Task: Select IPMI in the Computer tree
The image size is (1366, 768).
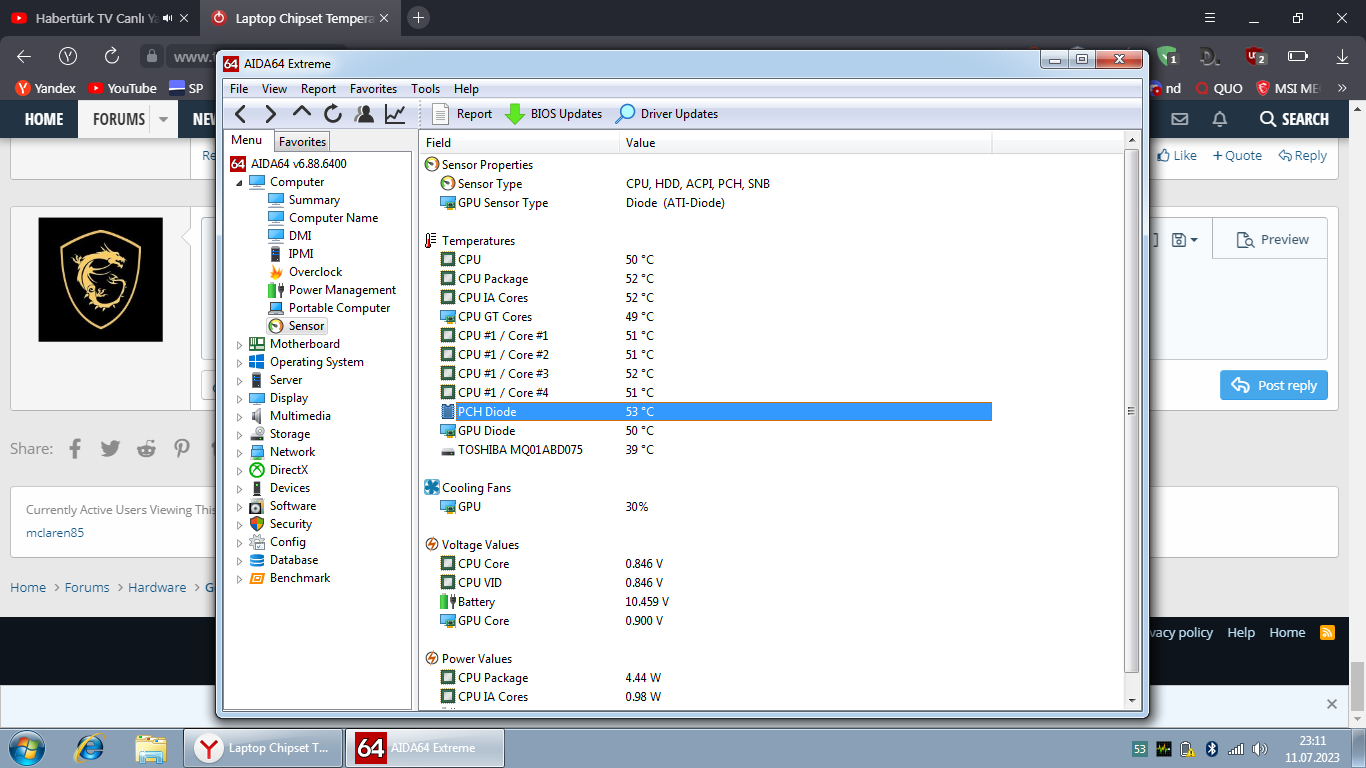Action: coord(301,254)
